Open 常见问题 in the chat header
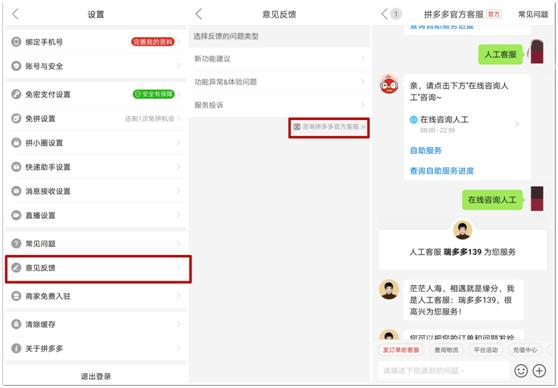The image size is (558, 388). 533,14
